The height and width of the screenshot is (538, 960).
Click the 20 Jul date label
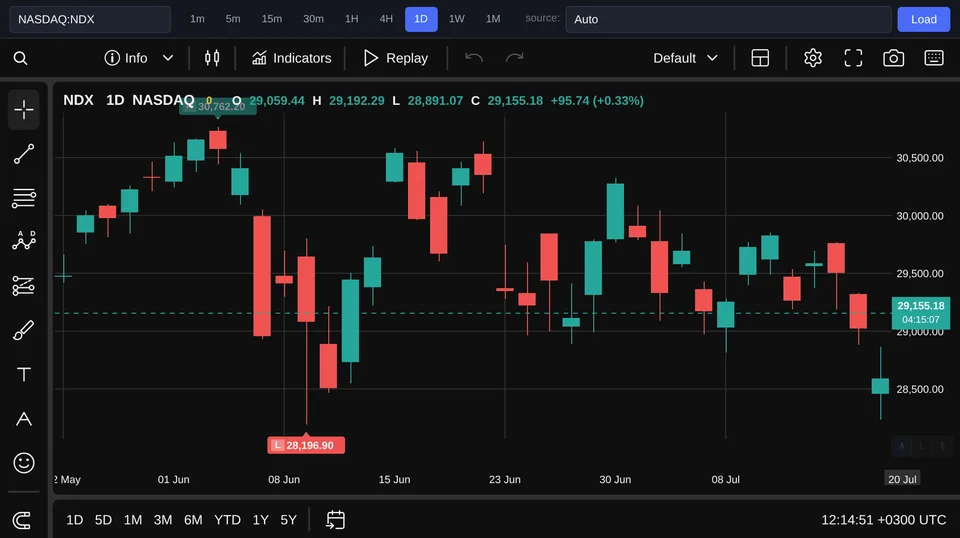[902, 479]
